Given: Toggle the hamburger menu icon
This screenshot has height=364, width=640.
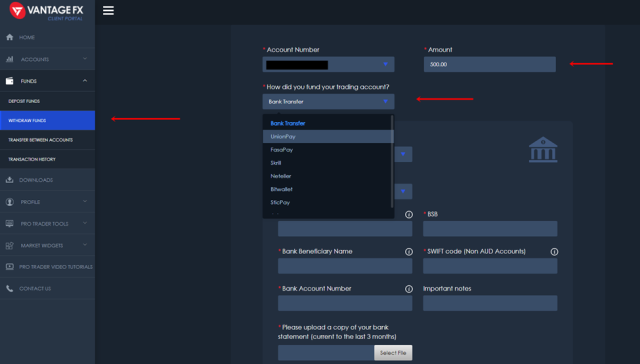Looking at the screenshot, I should (x=108, y=11).
